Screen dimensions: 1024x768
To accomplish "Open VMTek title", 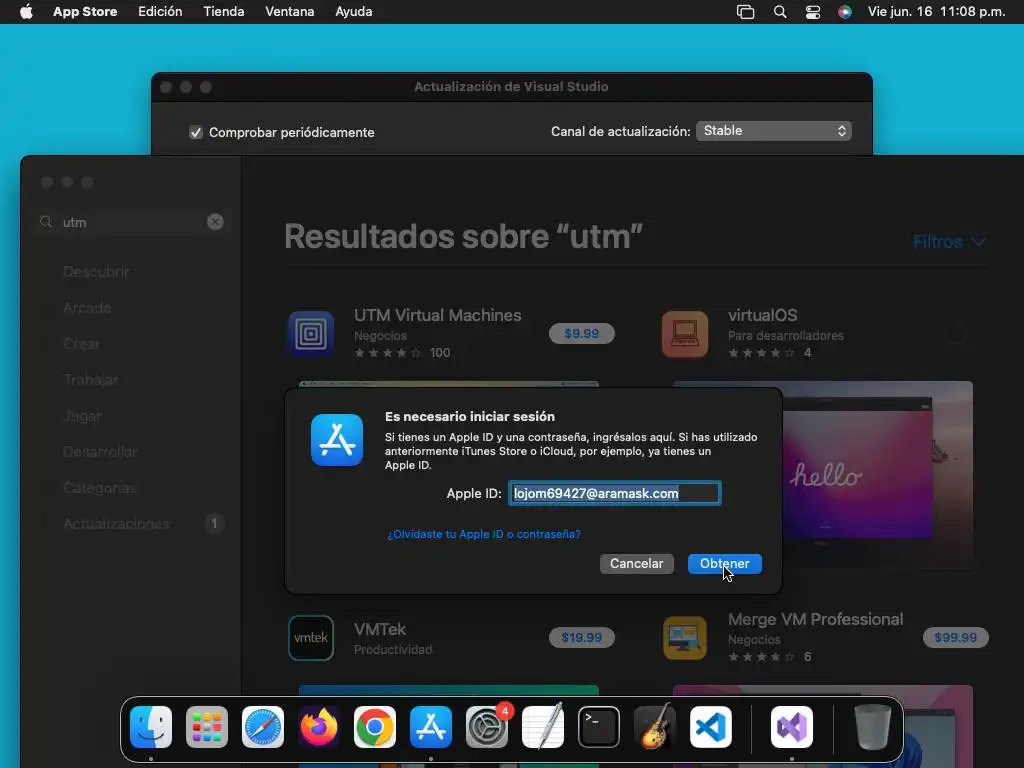I will [x=380, y=630].
